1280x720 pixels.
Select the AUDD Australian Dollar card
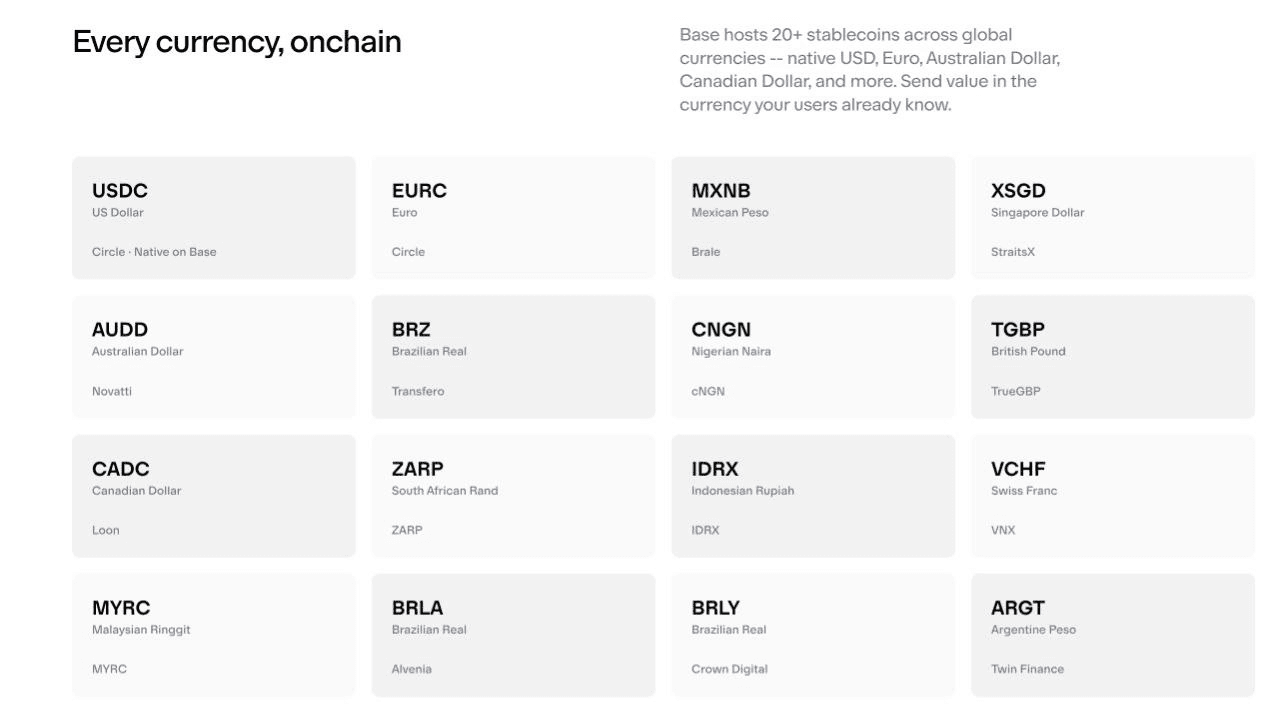tap(213, 356)
